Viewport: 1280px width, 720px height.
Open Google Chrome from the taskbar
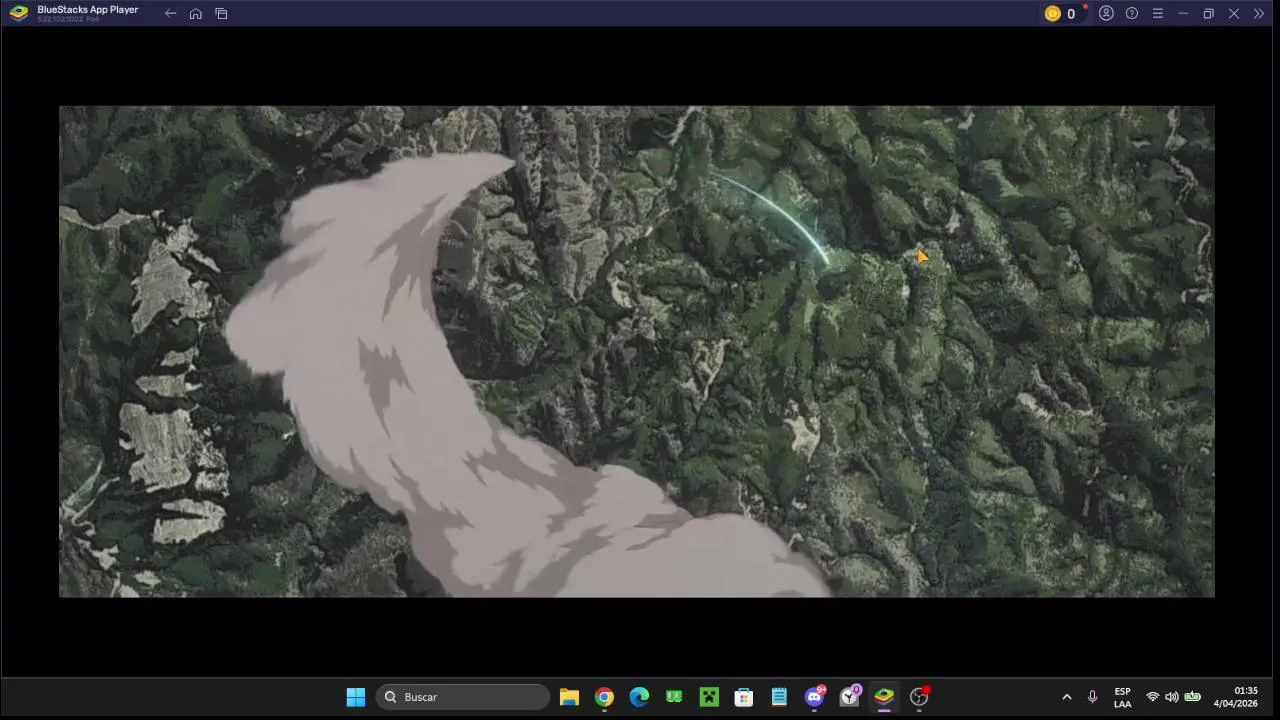pos(604,697)
